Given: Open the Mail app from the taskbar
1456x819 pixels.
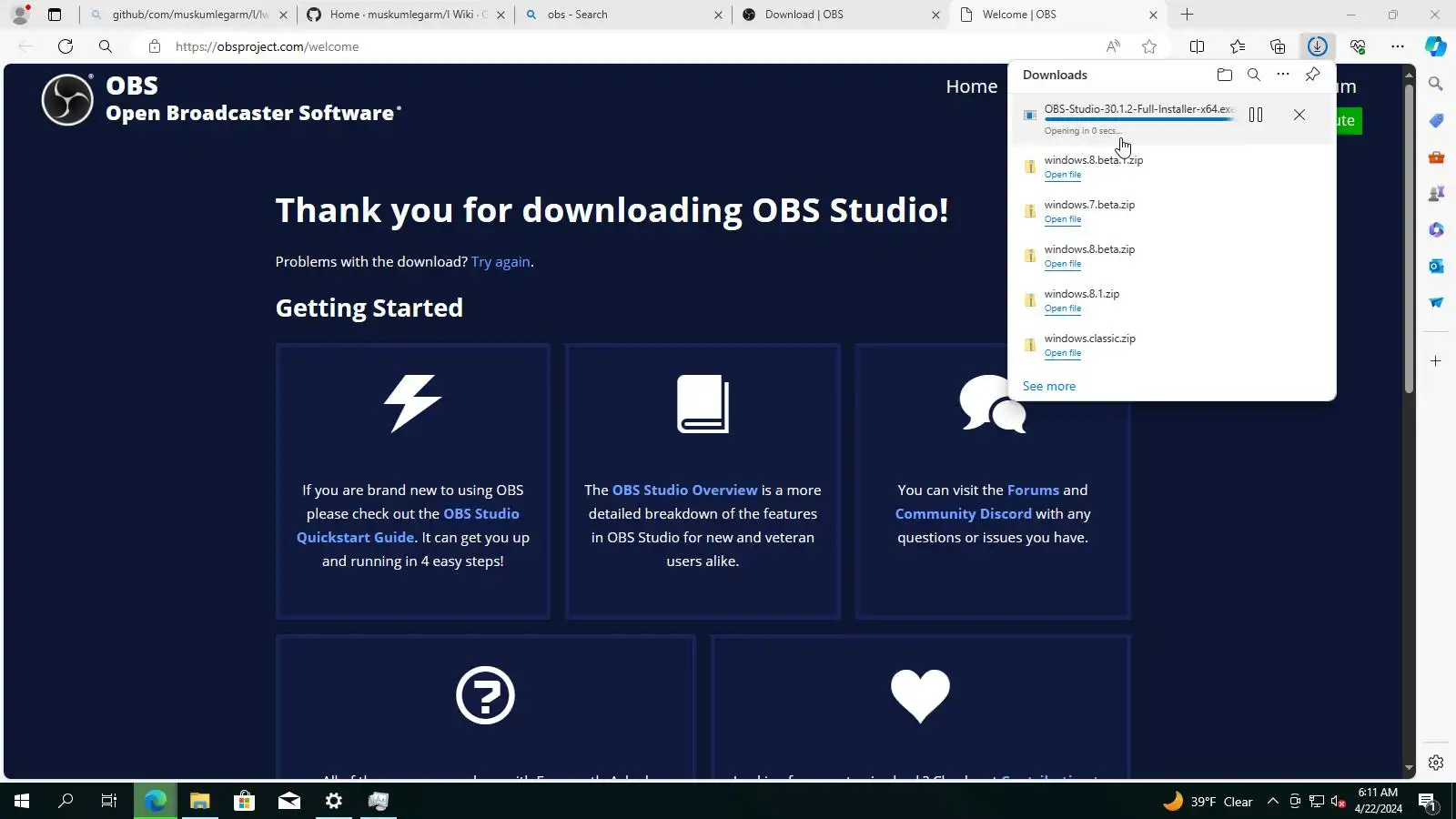Looking at the screenshot, I should coord(289,801).
